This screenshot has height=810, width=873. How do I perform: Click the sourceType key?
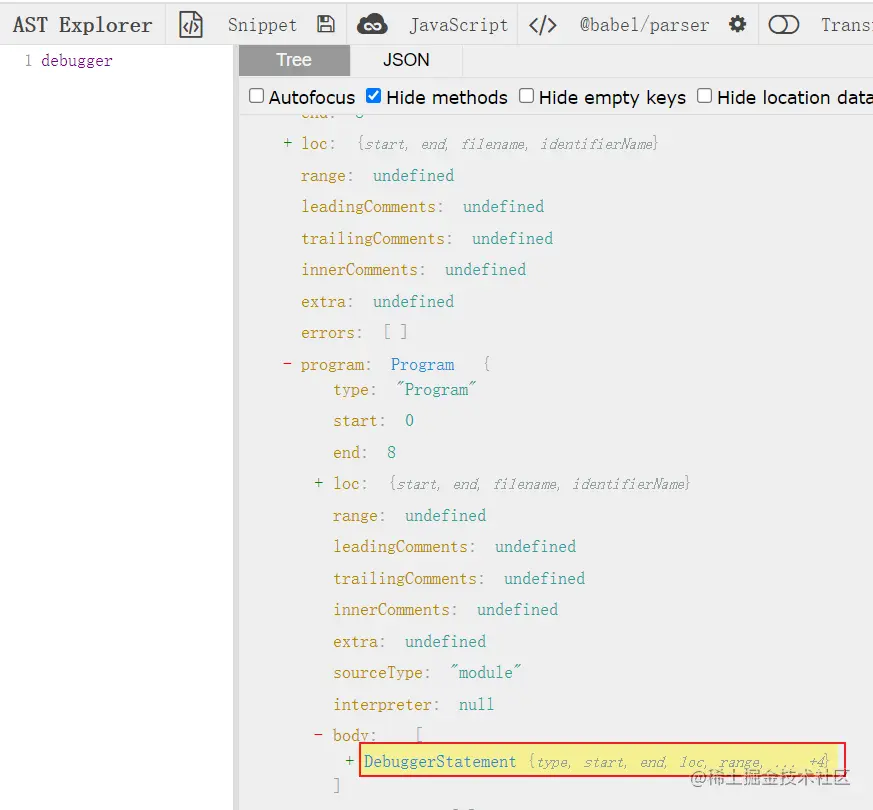pos(381,673)
